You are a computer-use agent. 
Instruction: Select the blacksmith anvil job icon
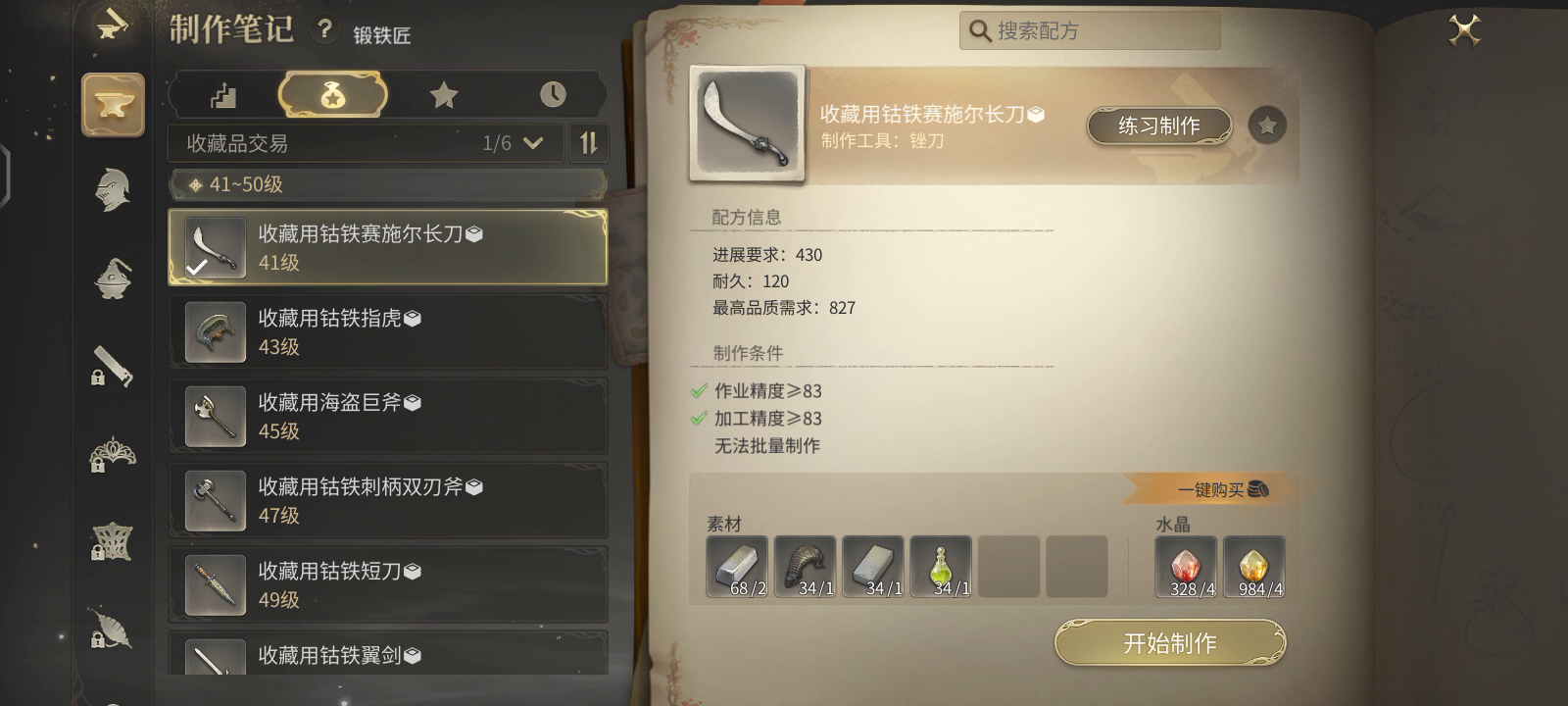113,105
